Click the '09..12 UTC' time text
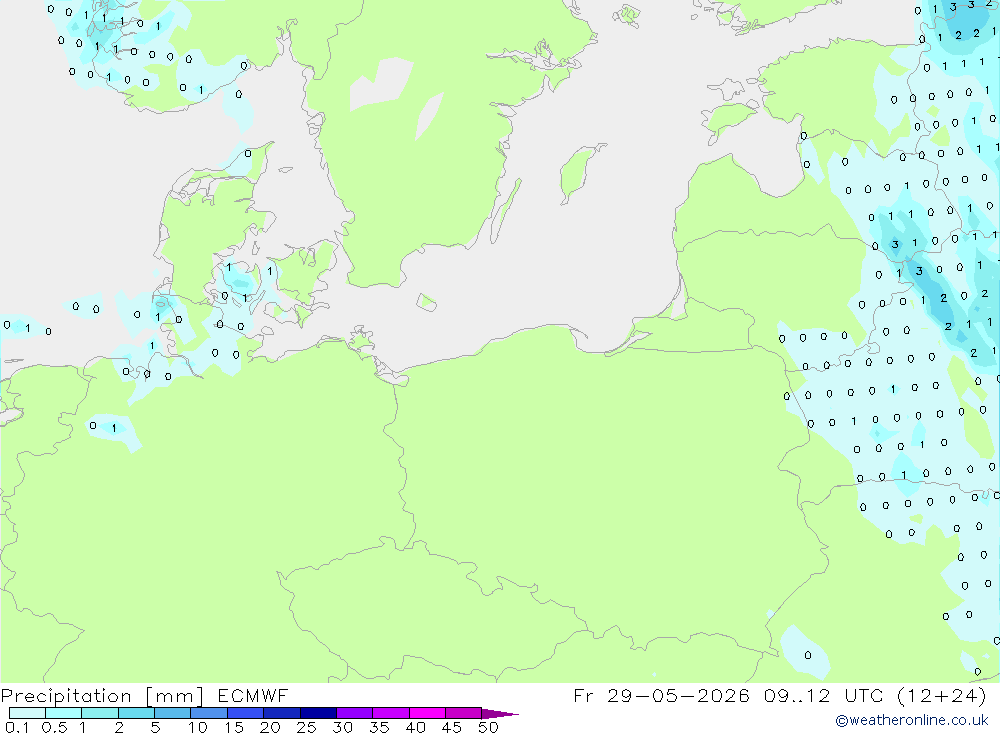 824,695
